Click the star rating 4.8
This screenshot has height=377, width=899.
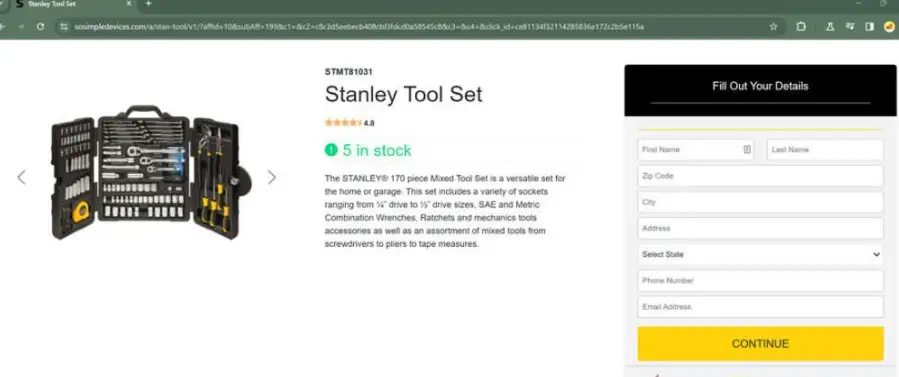(349, 123)
